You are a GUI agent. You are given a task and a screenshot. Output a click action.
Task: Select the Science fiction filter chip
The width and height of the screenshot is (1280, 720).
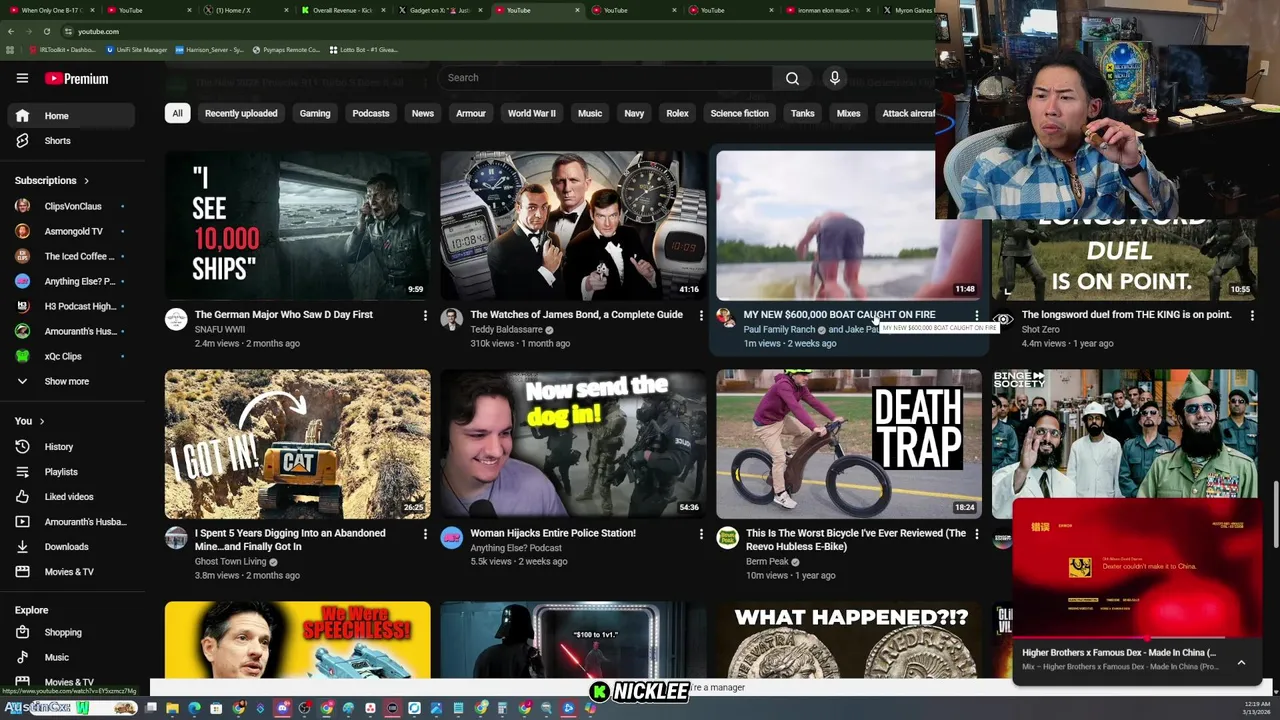tap(739, 113)
